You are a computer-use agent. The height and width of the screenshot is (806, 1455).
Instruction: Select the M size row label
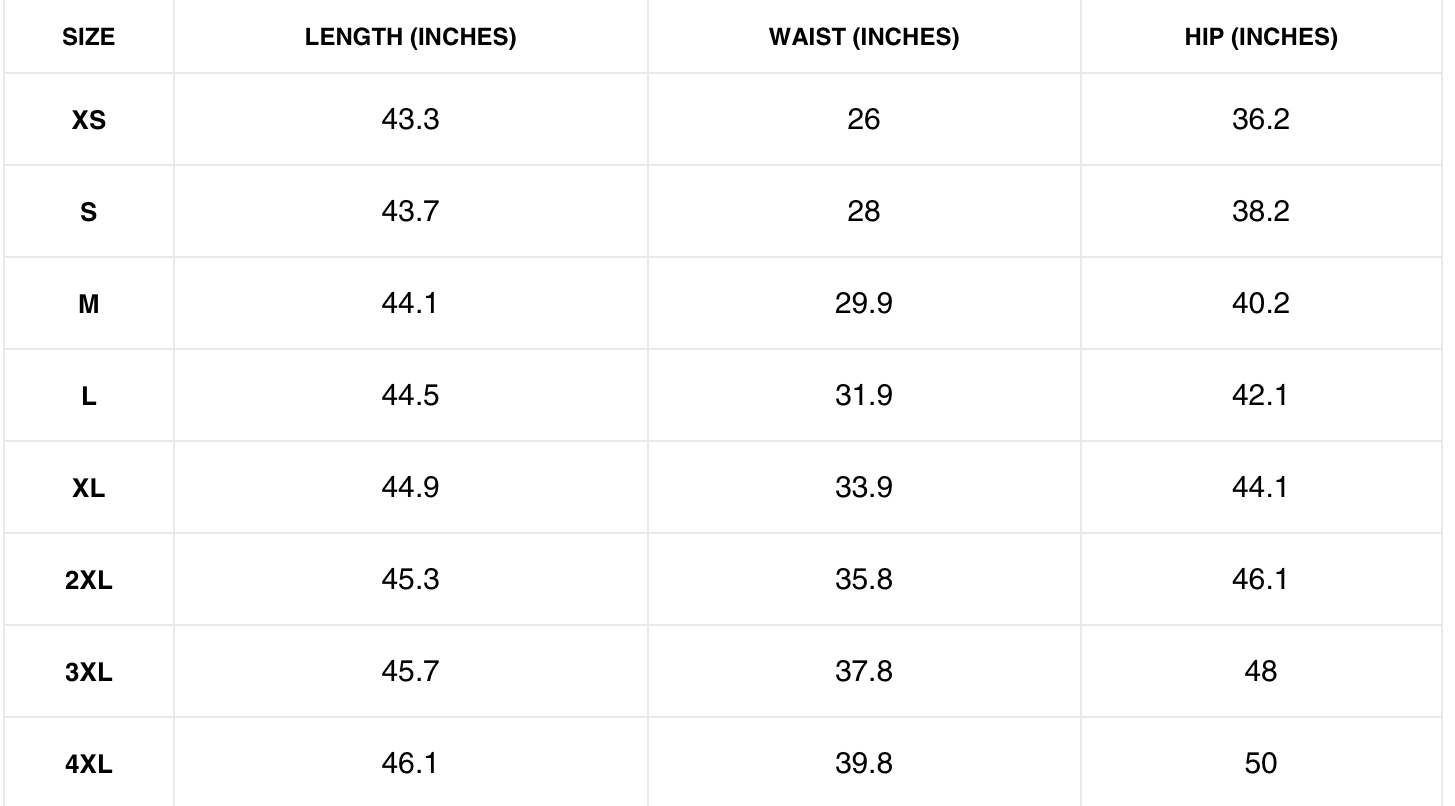click(89, 304)
